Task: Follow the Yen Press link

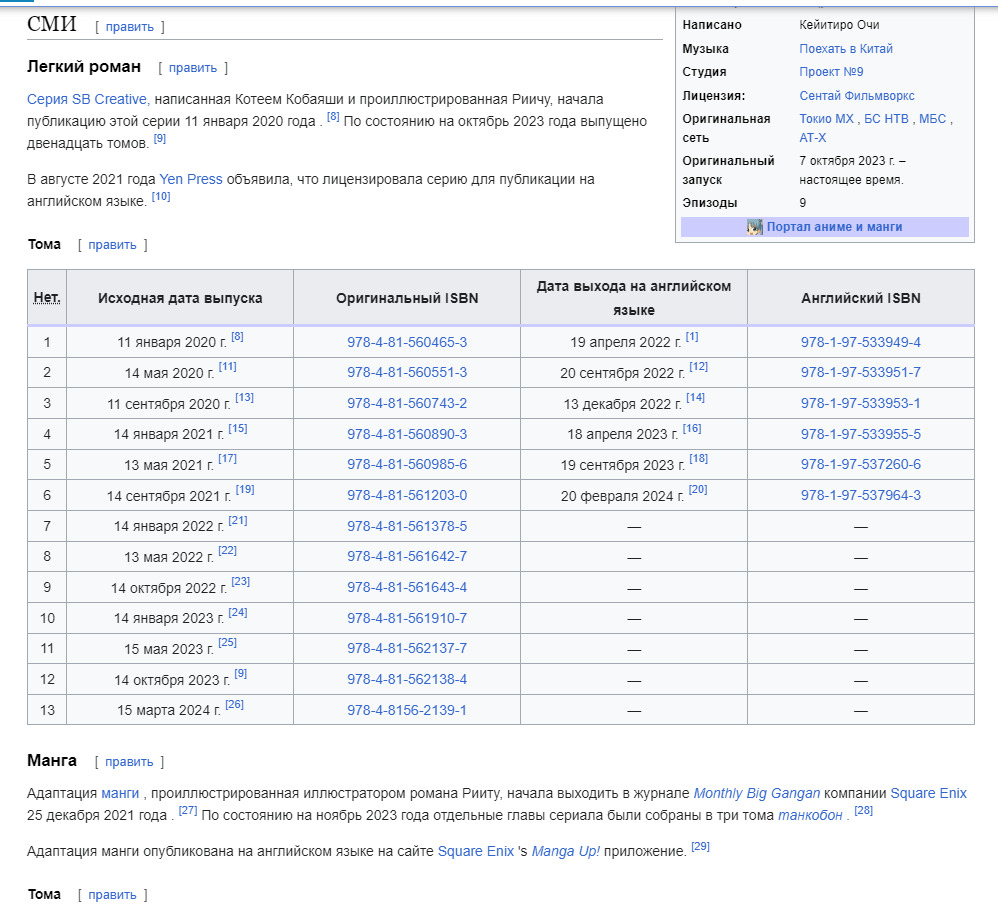Action: pos(190,179)
